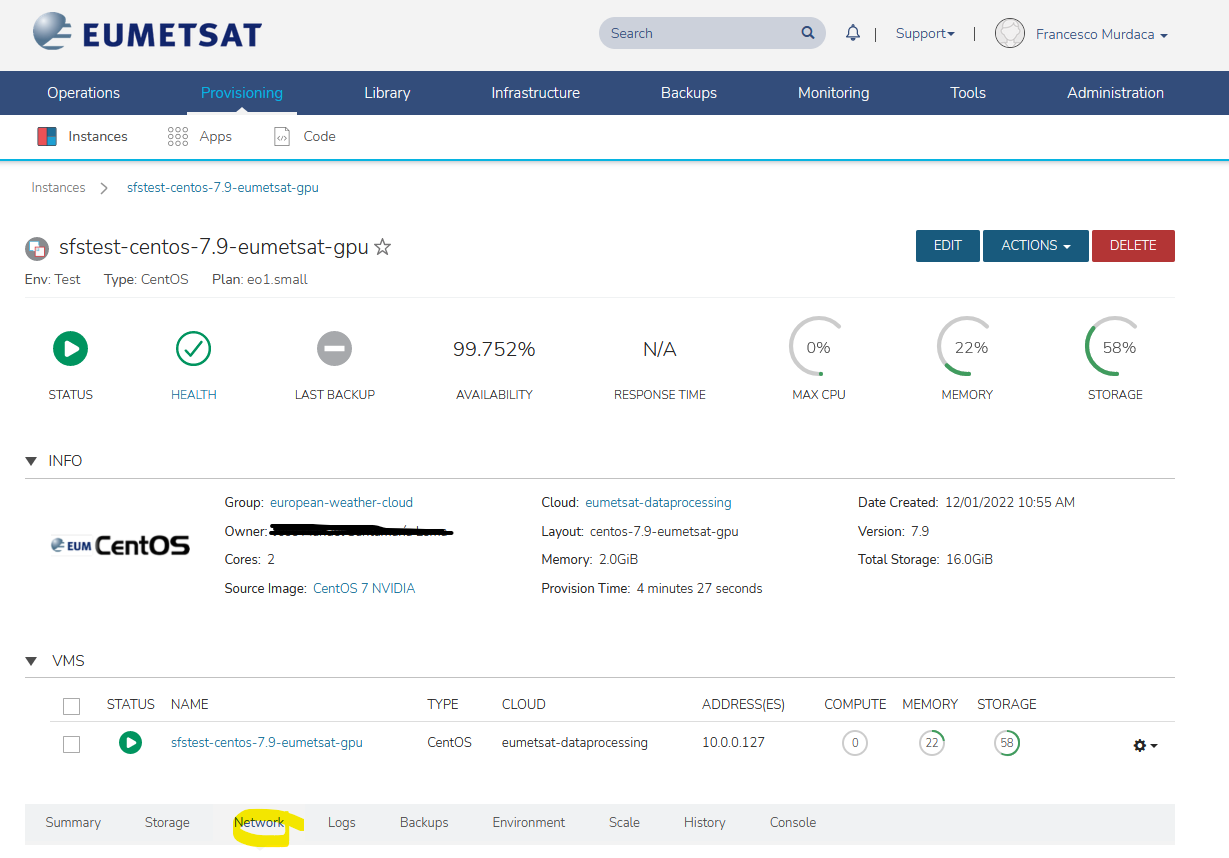Click the sfstest-centos breadcrumb link
Viewport: 1229px width, 858px height.
[223, 188]
